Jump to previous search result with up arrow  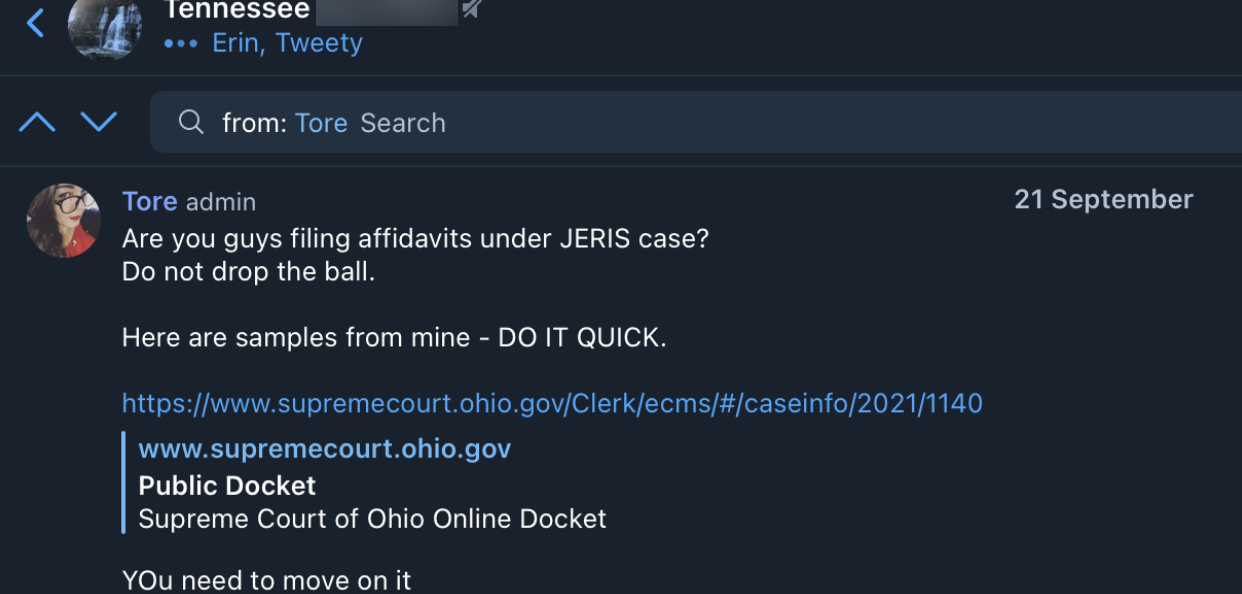(x=38, y=122)
